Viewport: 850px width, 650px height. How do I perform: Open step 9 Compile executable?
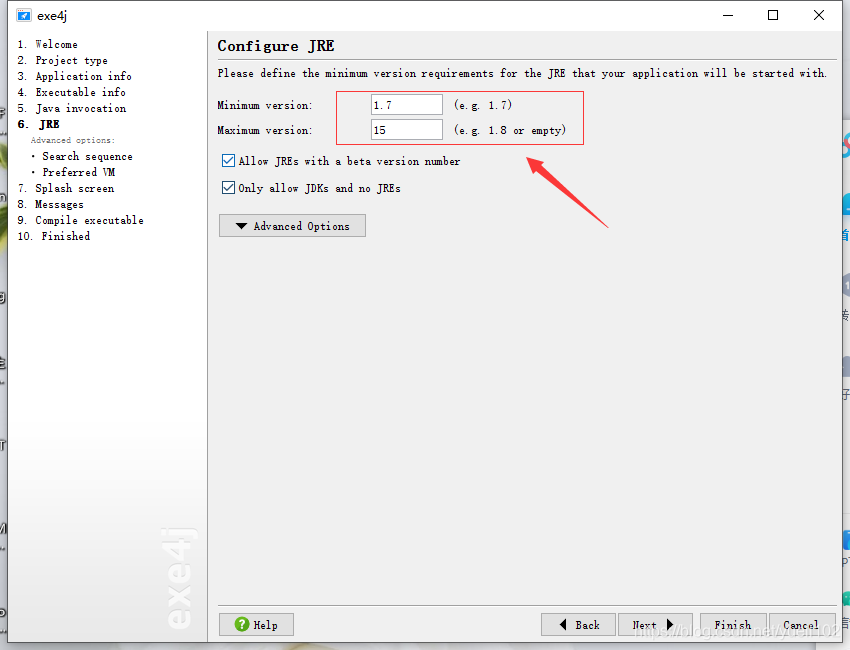80,220
